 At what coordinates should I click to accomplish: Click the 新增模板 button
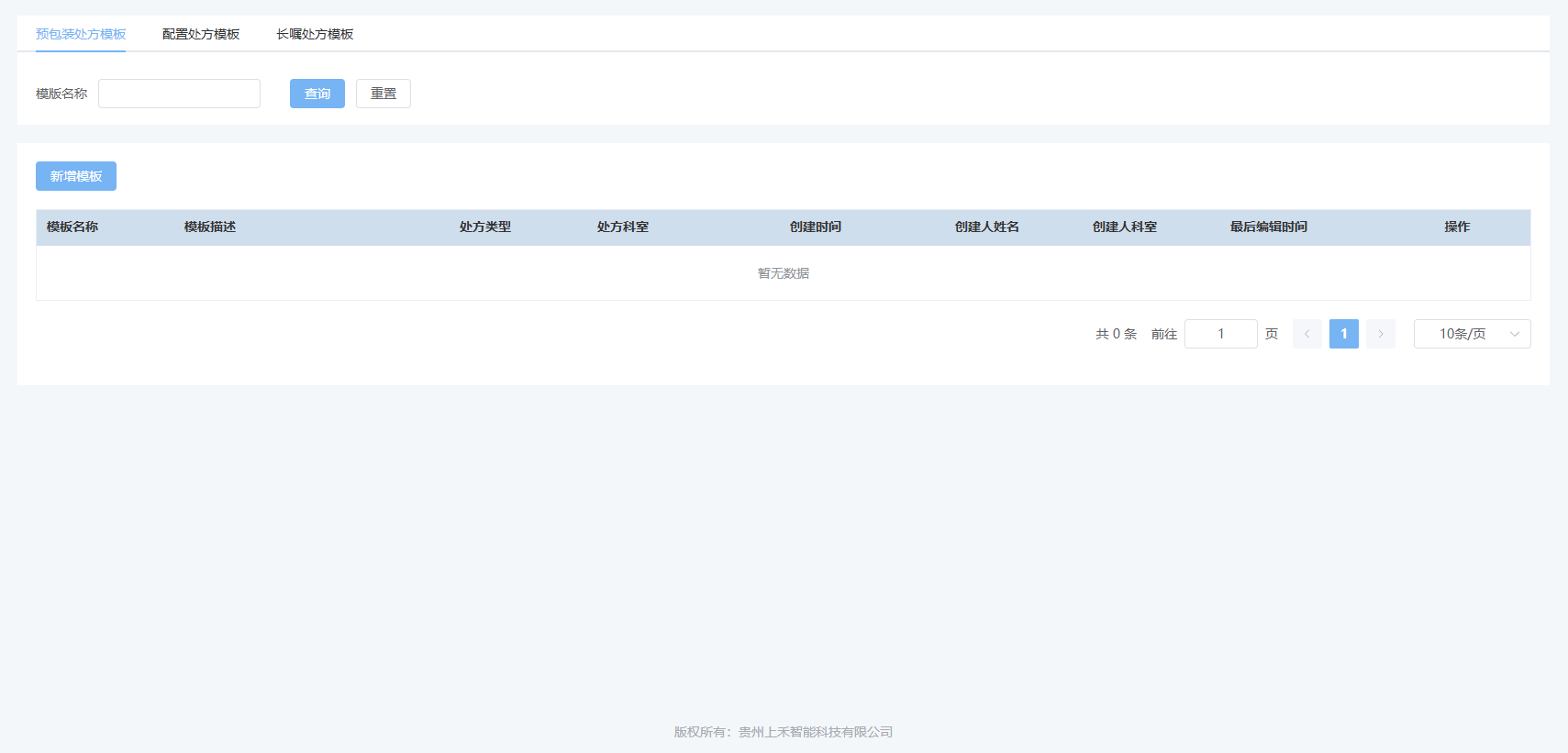[76, 176]
